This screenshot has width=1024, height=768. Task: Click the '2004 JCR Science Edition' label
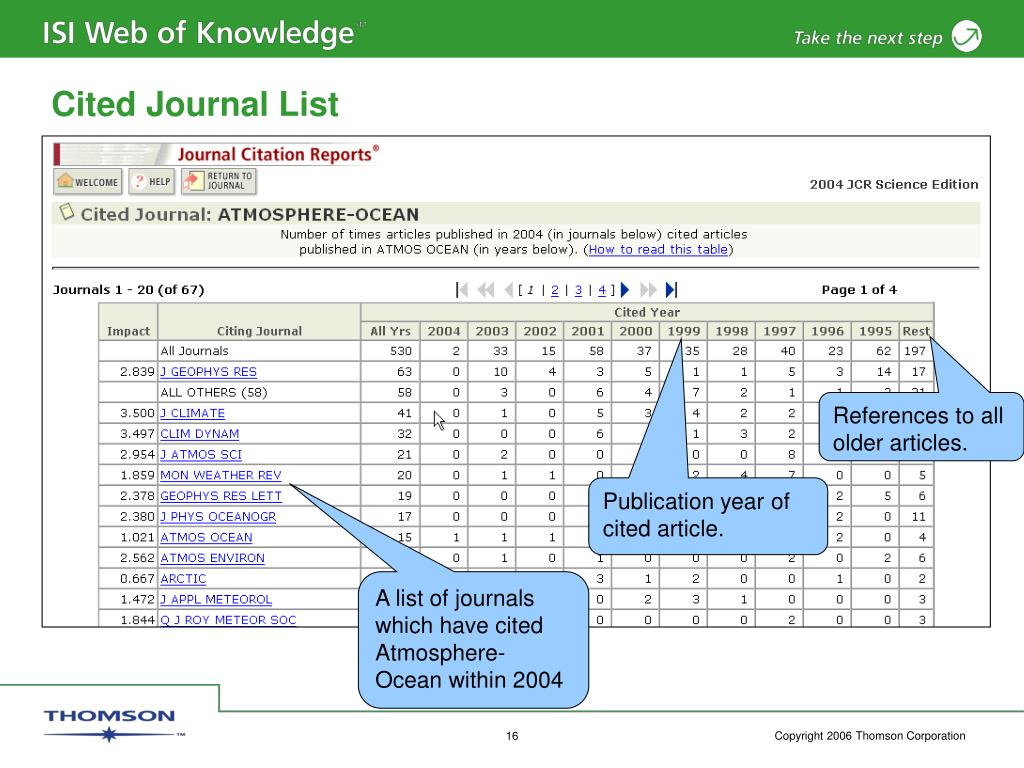(x=894, y=184)
